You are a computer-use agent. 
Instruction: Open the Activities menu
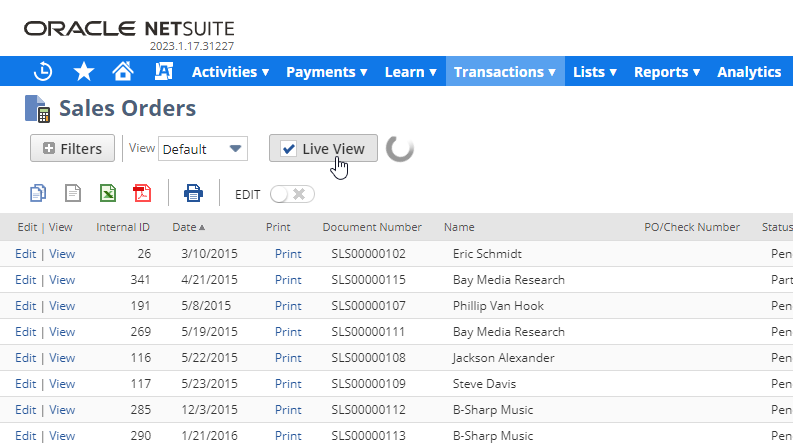230,72
